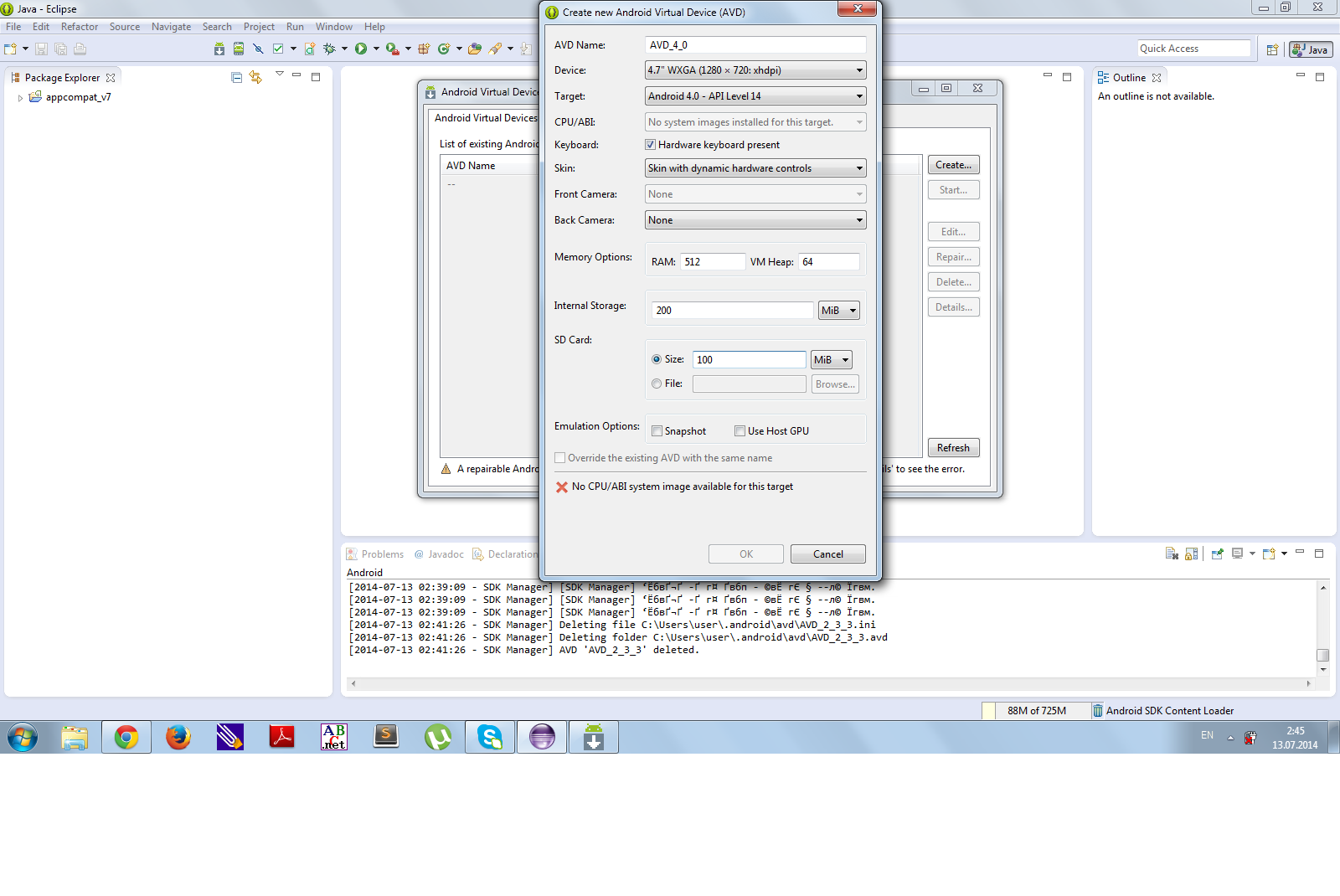1340x896 pixels.
Task: Open the Skin dropdown
Action: point(755,168)
